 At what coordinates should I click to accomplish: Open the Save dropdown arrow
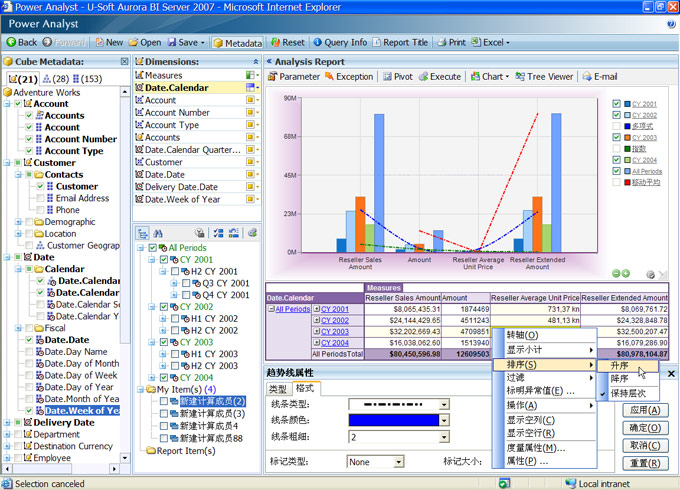click(203, 43)
